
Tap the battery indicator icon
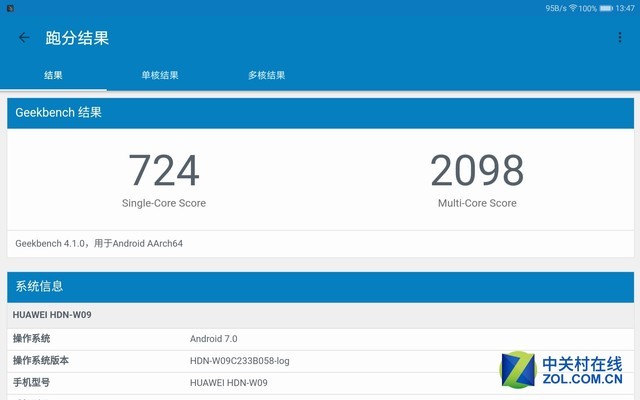pos(606,8)
